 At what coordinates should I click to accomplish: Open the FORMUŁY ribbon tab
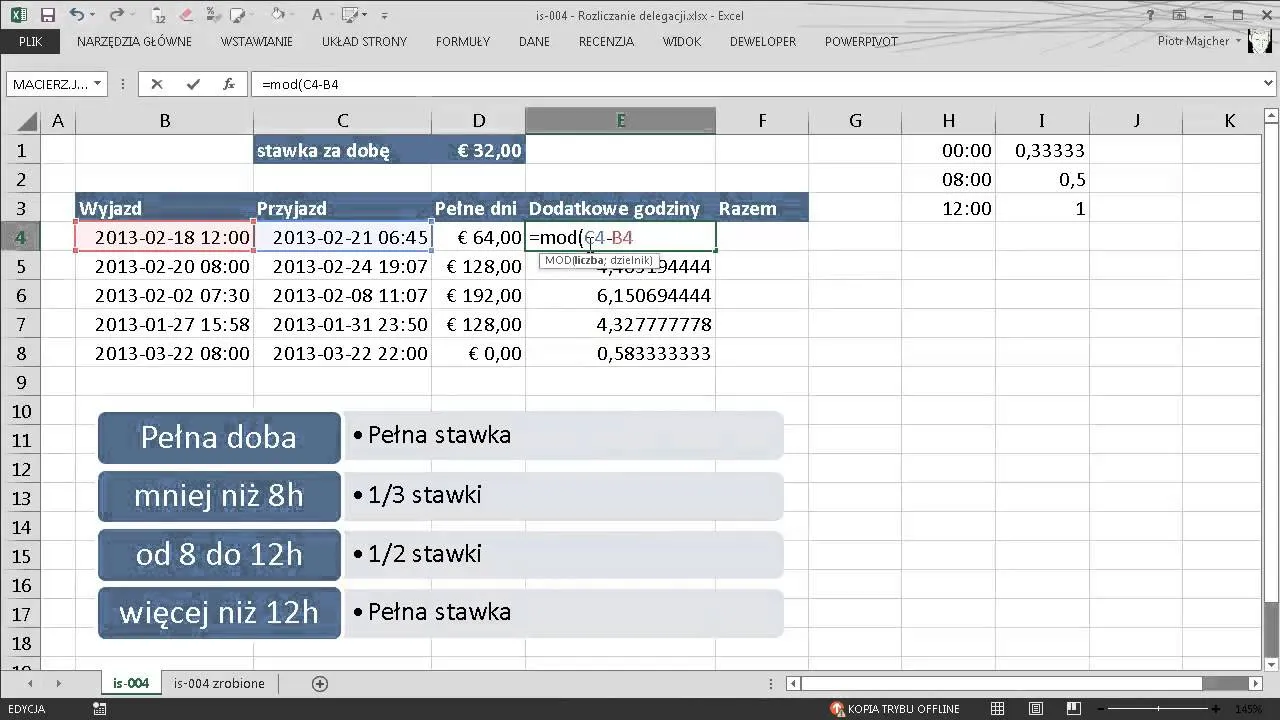tap(463, 41)
